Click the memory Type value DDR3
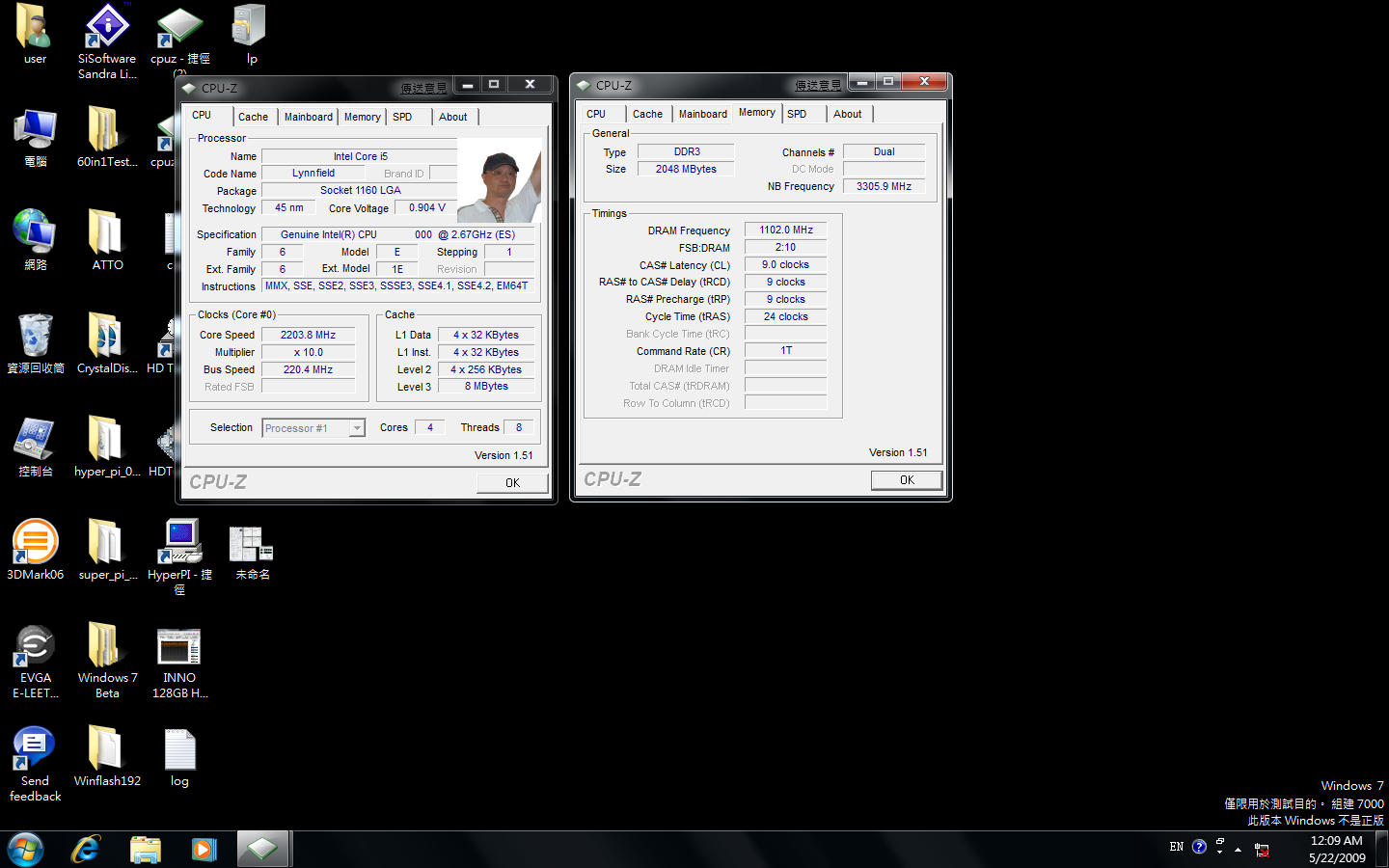This screenshot has height=868, width=1389. [686, 151]
